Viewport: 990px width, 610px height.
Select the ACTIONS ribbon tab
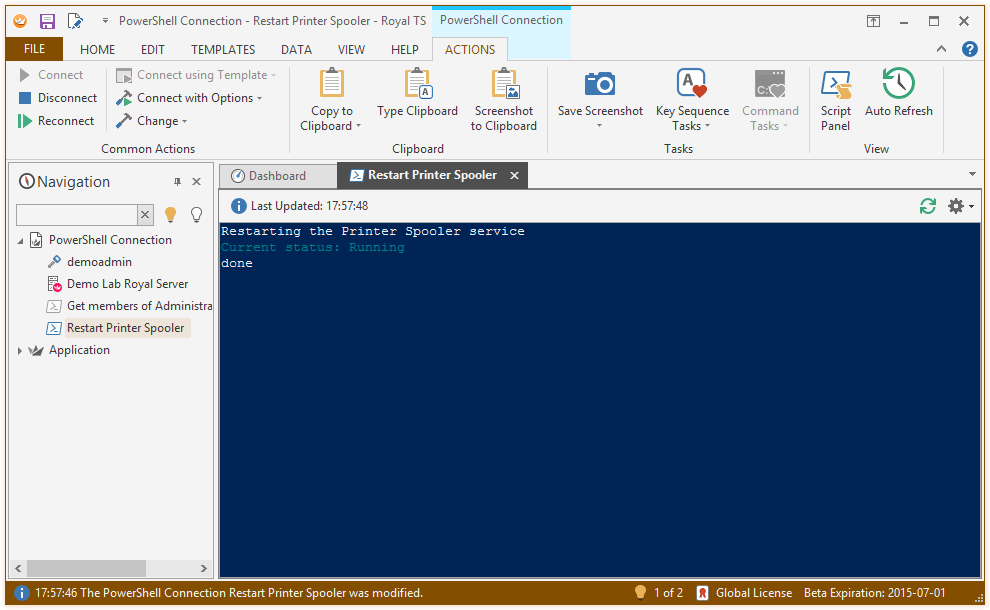[470, 50]
